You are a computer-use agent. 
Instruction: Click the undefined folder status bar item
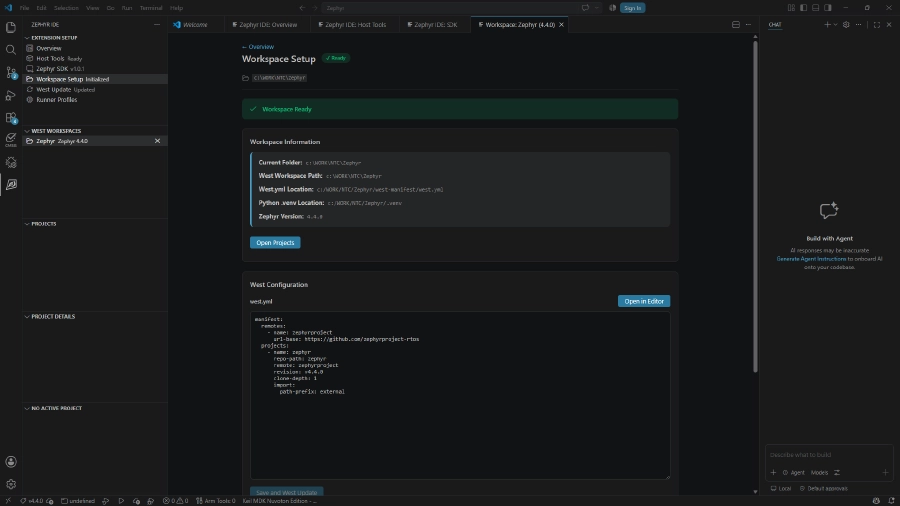(78, 501)
